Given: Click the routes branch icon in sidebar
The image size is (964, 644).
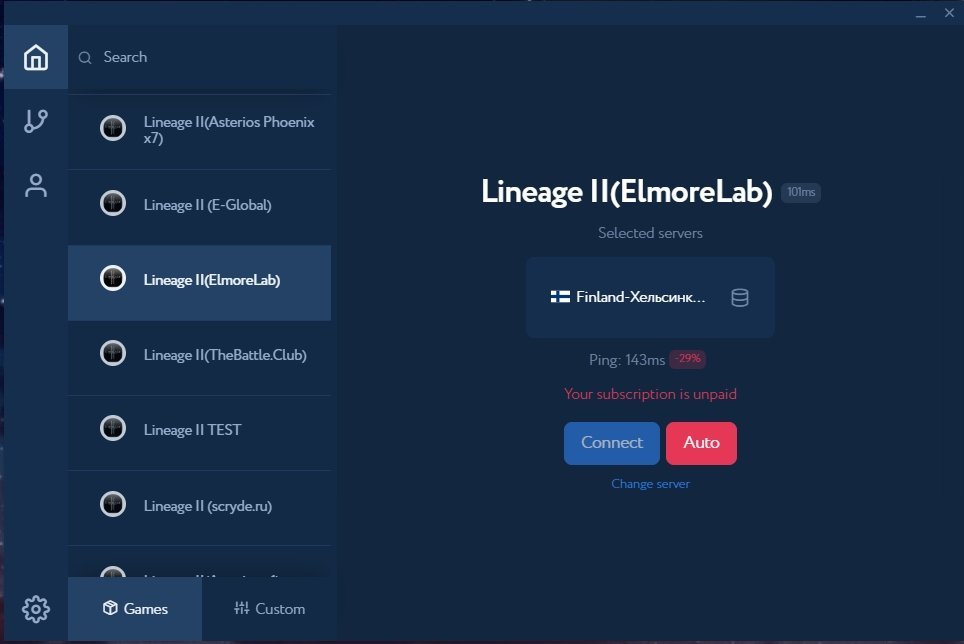Looking at the screenshot, I should coord(36,122).
